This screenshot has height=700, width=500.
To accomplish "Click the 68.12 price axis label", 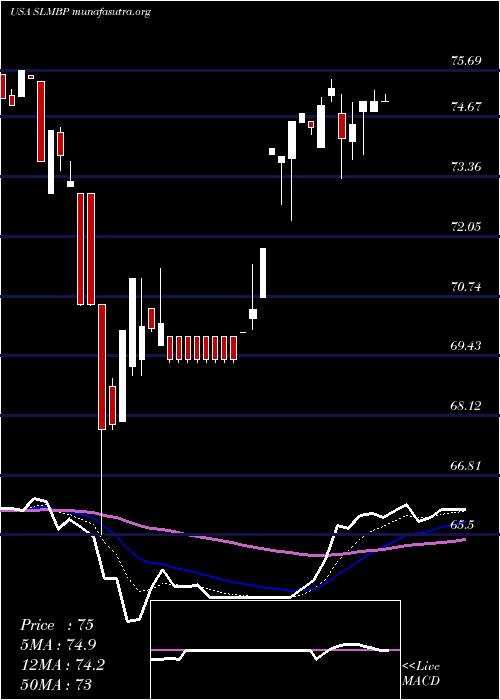I will coord(466,406).
